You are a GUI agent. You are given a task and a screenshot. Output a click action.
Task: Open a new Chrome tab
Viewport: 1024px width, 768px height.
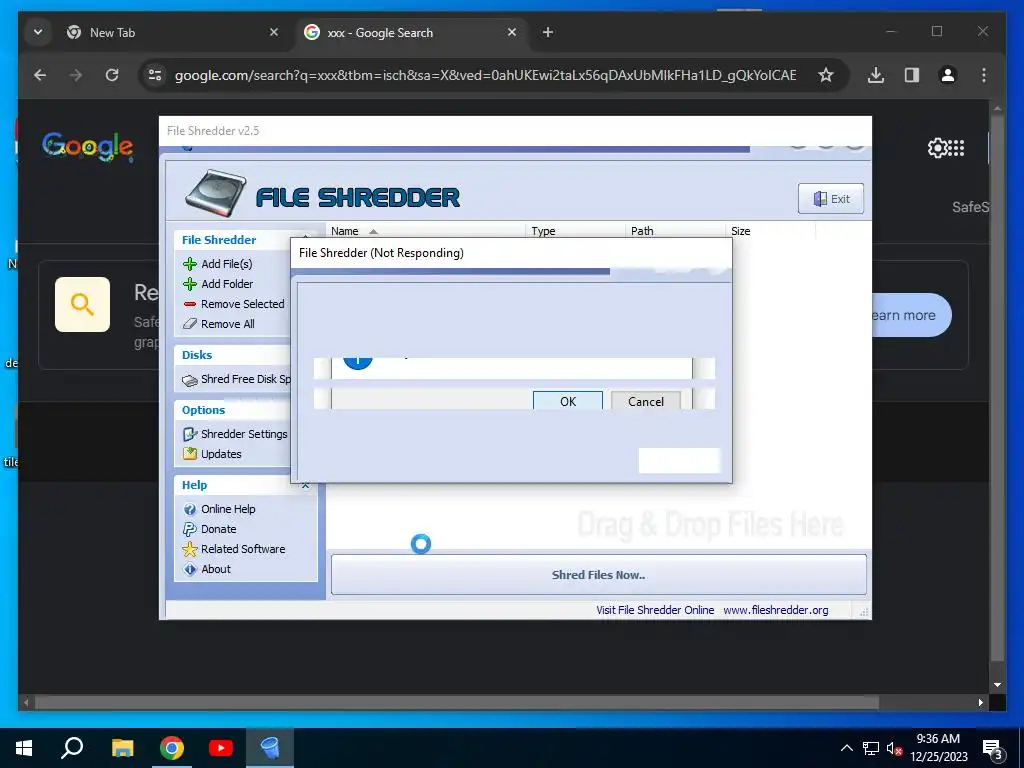[548, 32]
